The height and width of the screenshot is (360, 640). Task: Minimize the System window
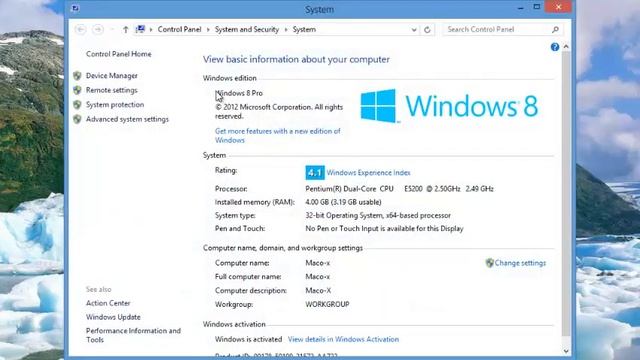click(521, 7)
